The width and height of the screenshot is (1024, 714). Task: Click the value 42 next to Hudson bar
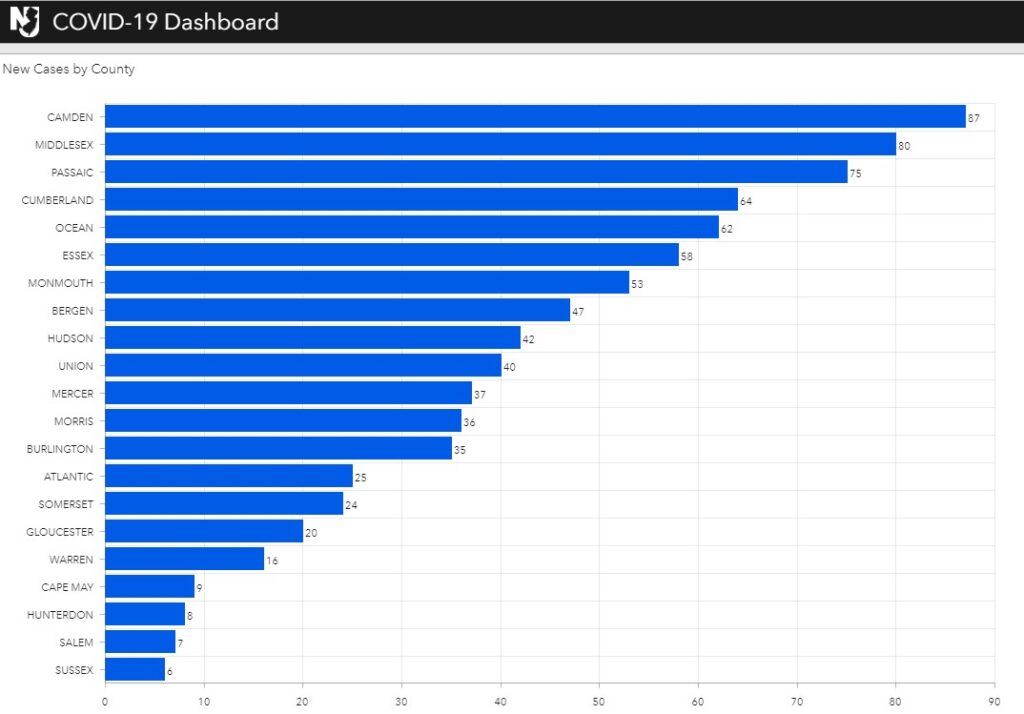click(x=528, y=339)
